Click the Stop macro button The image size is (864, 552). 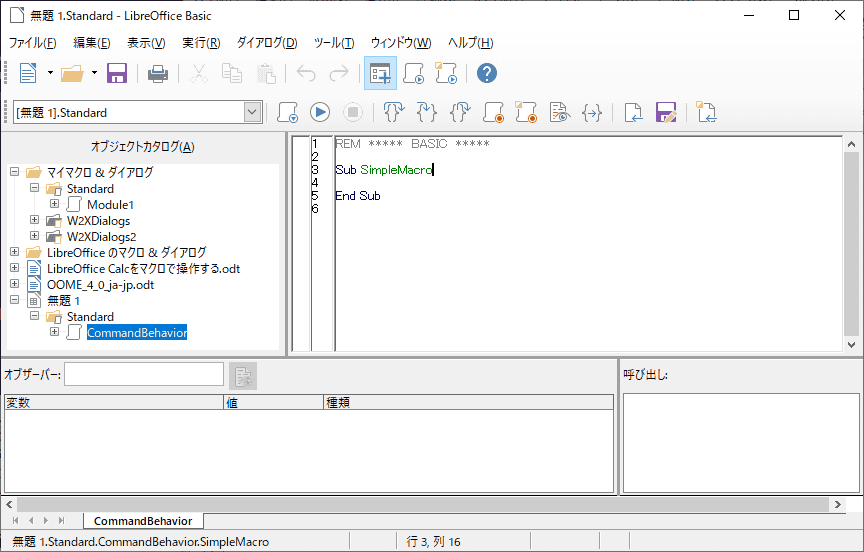pos(353,112)
